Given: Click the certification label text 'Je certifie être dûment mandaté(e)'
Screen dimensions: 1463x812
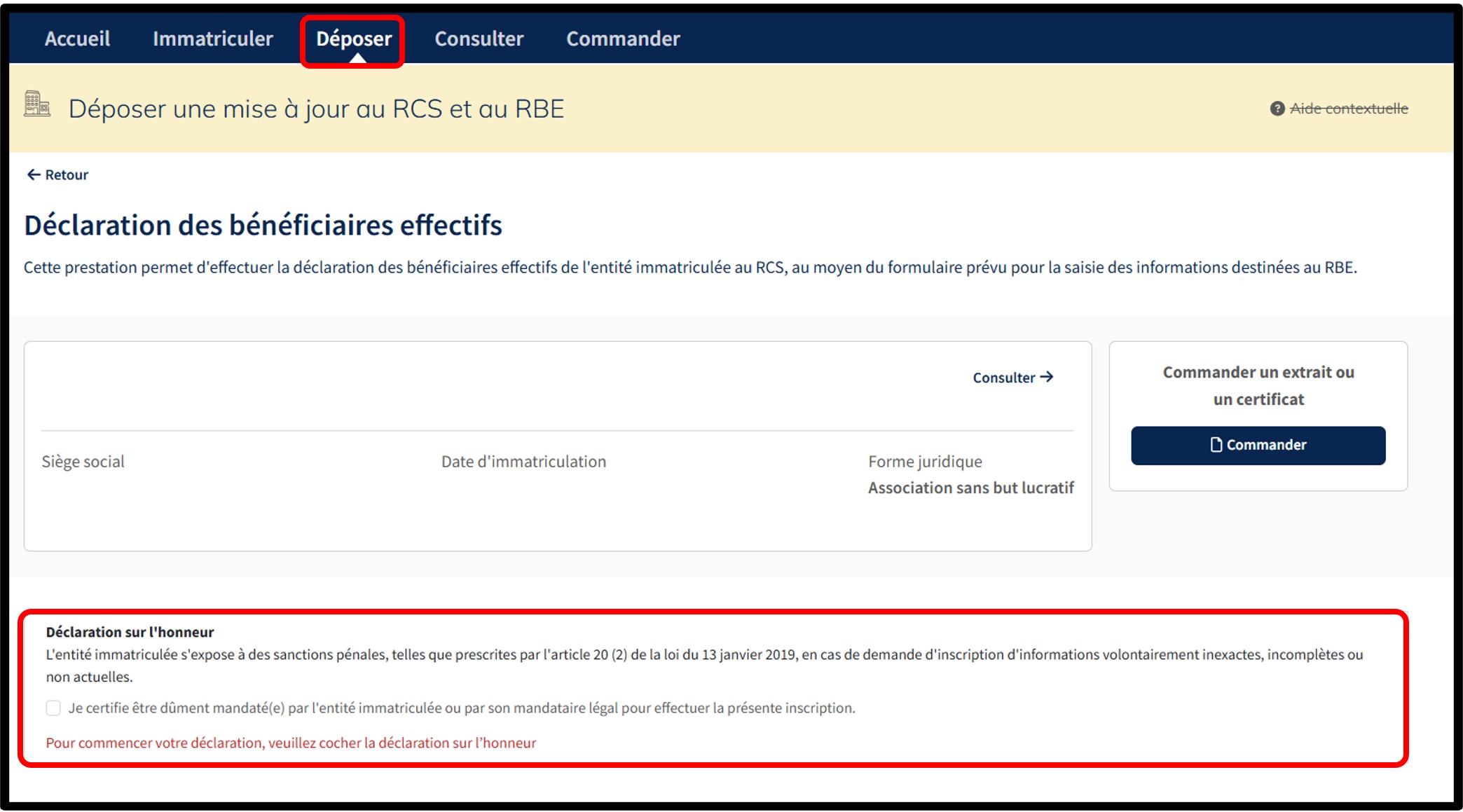Looking at the screenshot, I should (461, 708).
